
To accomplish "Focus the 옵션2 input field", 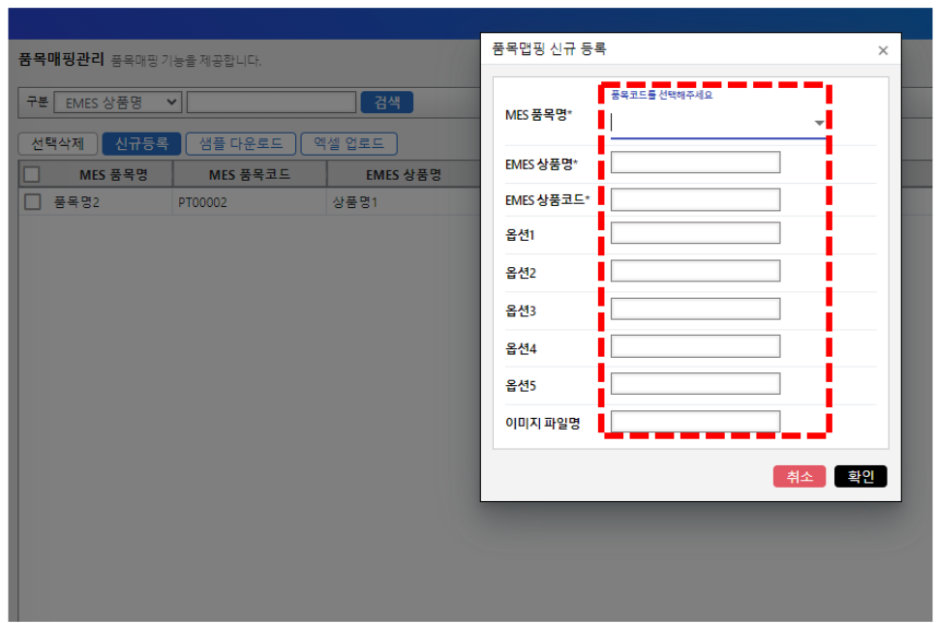I will pyautogui.click(x=695, y=271).
